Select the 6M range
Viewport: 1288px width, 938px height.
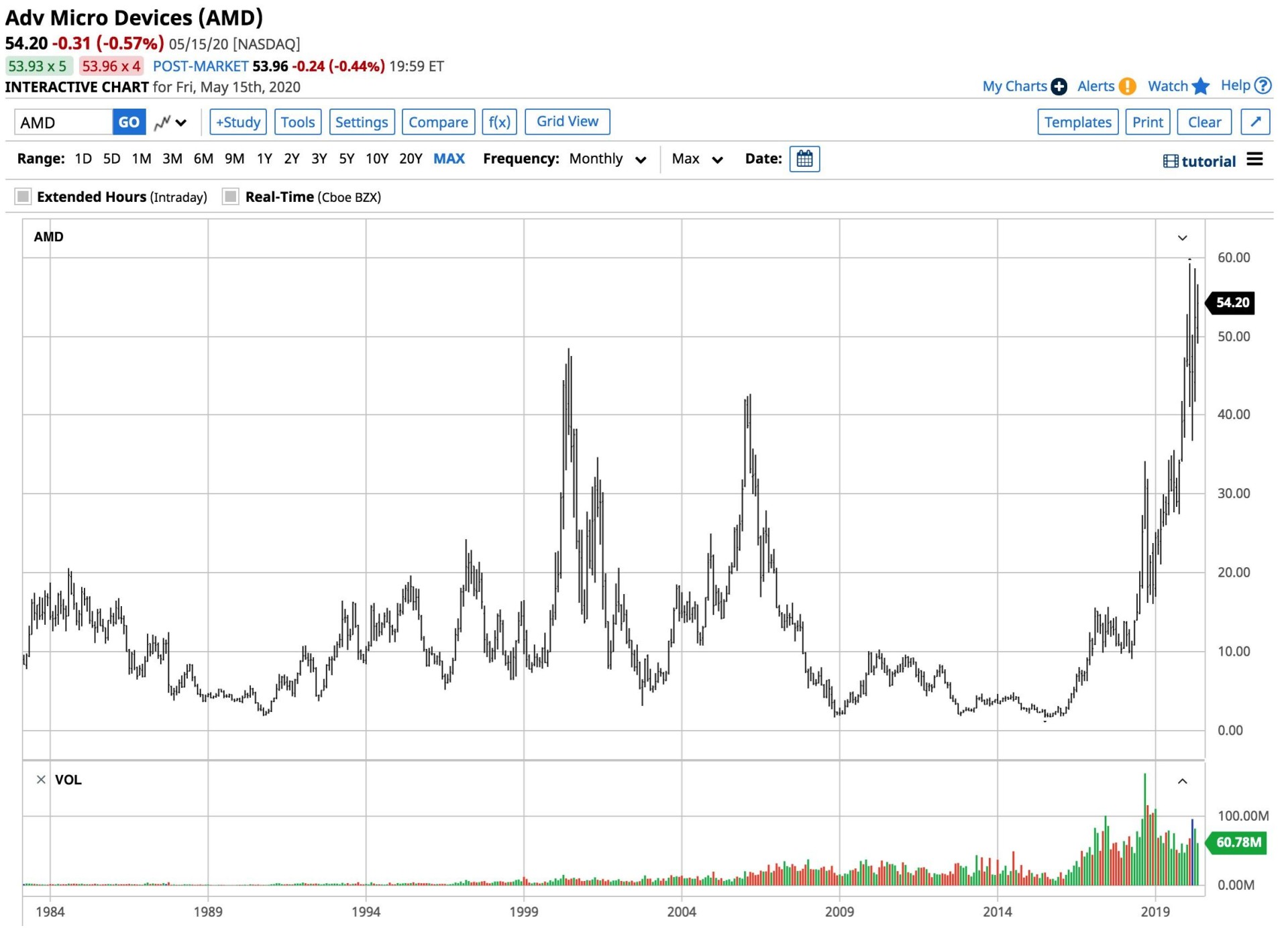[x=203, y=159]
